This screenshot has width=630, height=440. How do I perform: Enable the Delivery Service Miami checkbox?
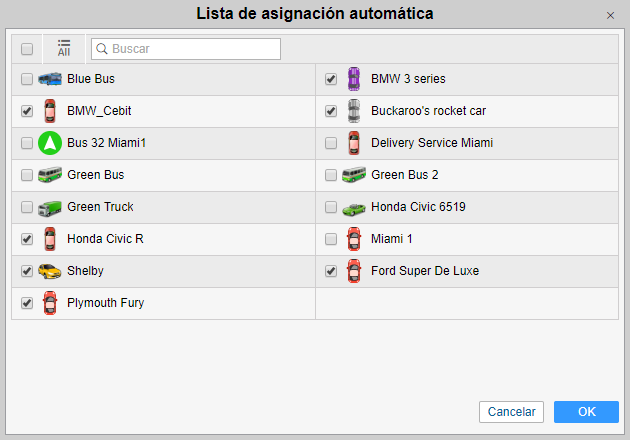click(x=331, y=143)
